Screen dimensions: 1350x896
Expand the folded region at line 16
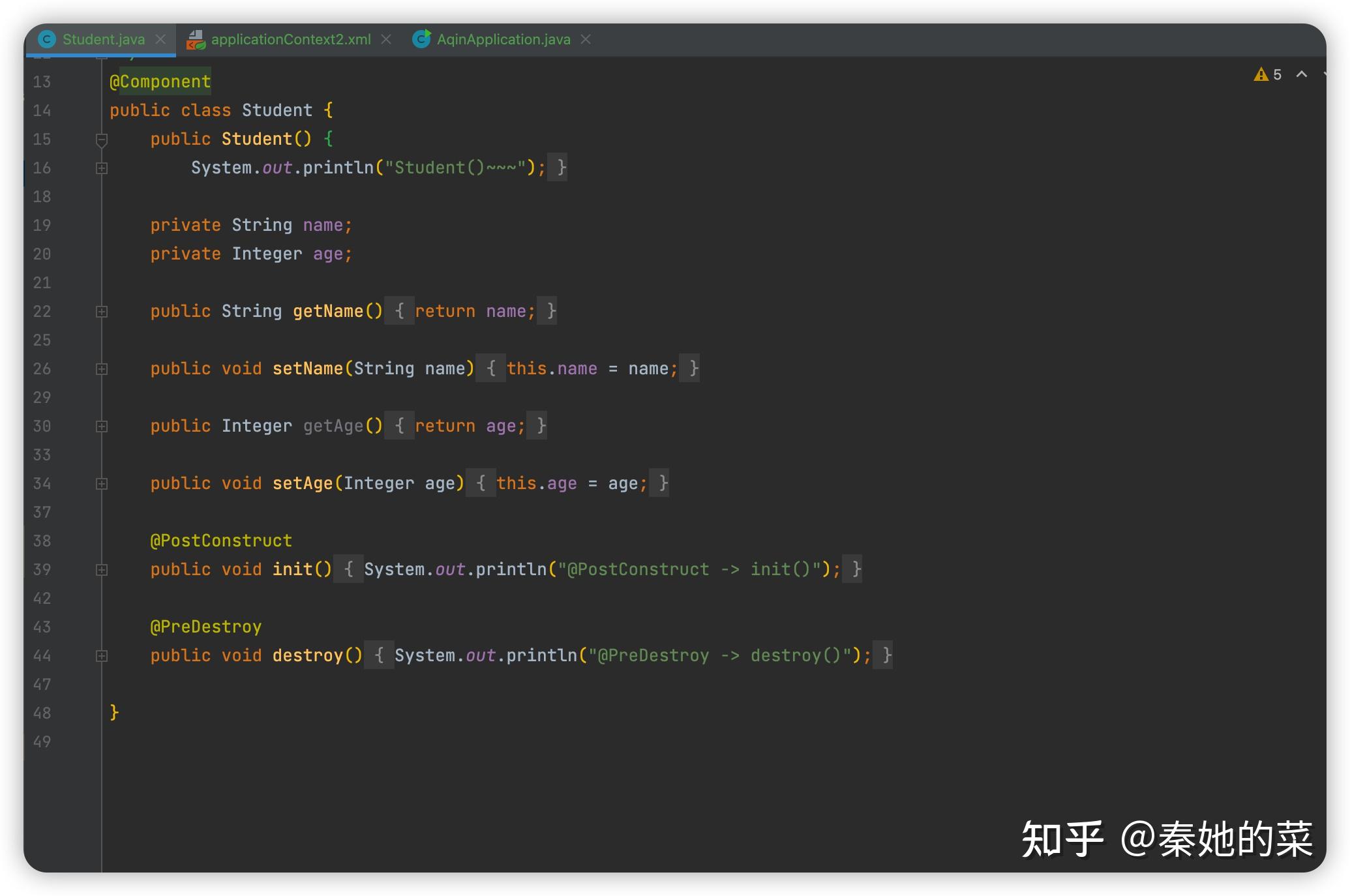pyautogui.click(x=102, y=168)
